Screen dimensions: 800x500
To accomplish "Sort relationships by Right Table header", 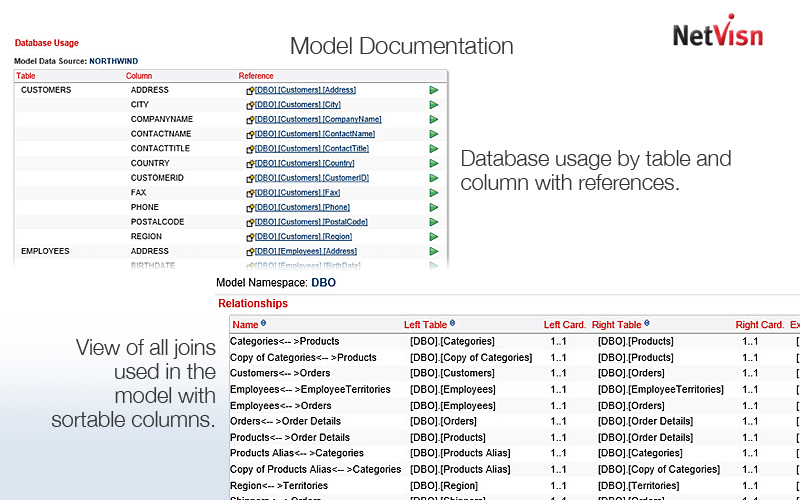I will [x=616, y=324].
